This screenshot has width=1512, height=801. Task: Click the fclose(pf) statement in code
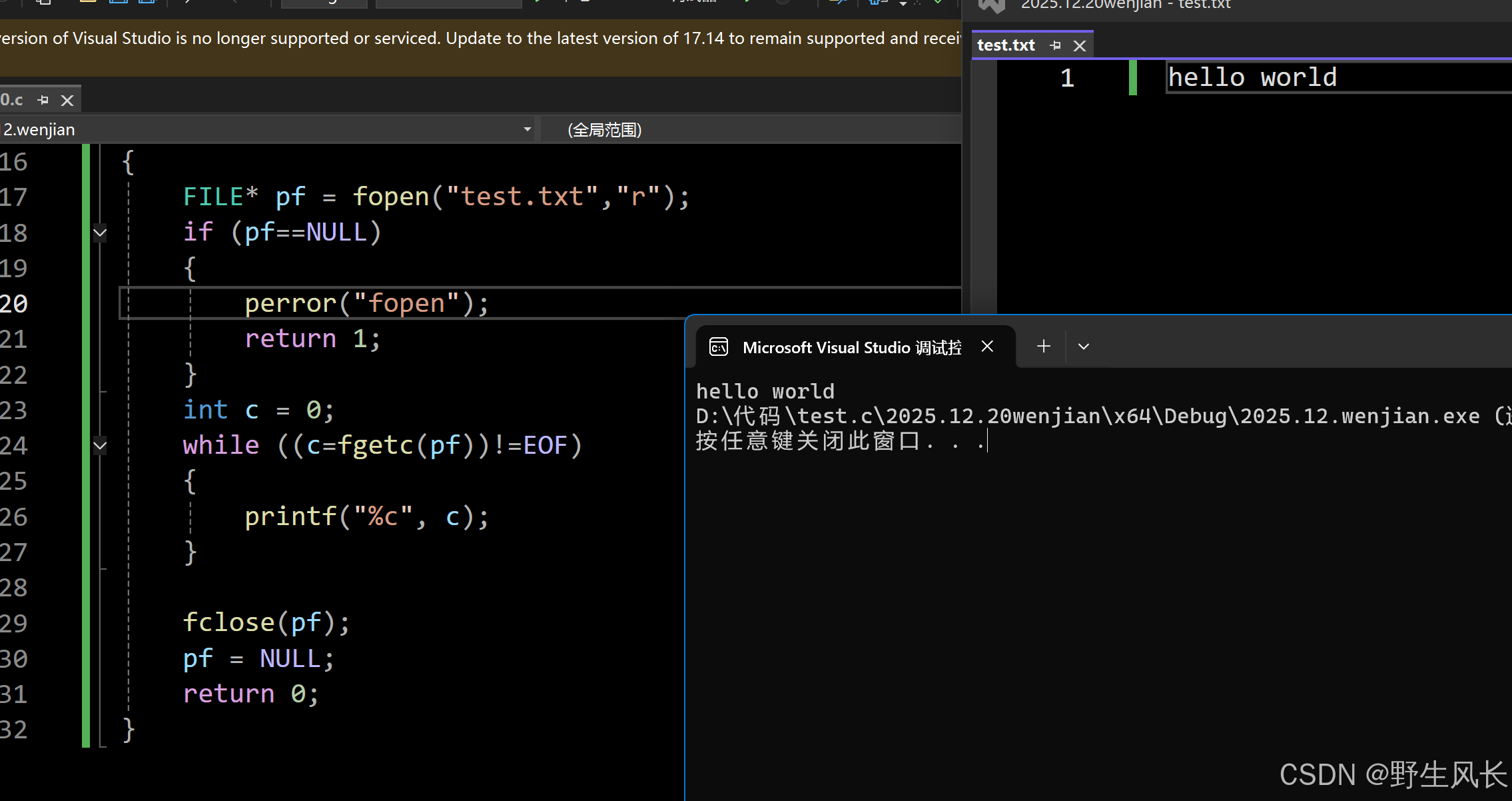click(266, 622)
